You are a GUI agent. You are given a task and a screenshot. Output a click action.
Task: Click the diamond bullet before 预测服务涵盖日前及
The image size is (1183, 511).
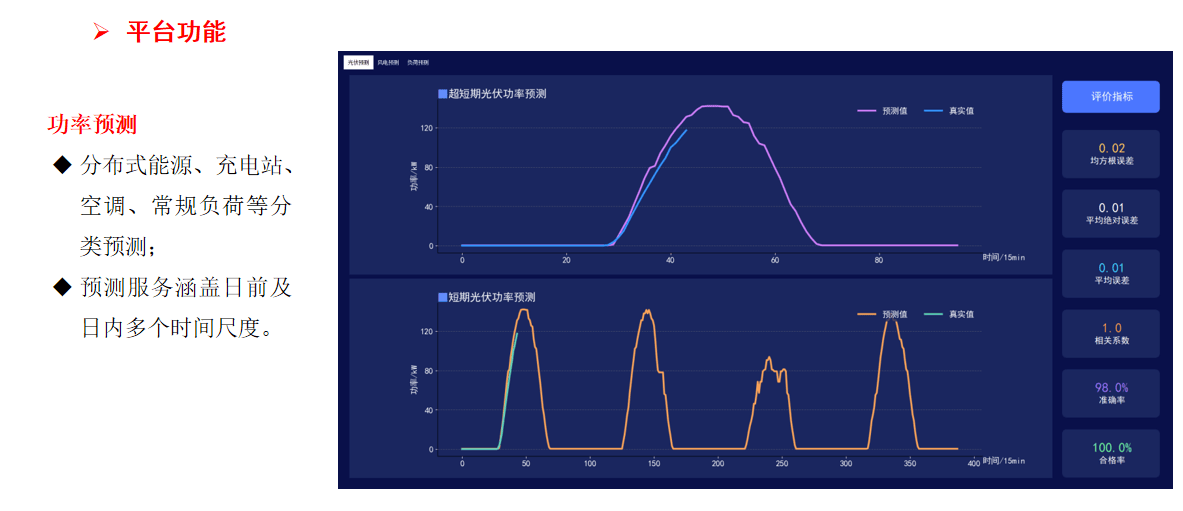[62, 287]
